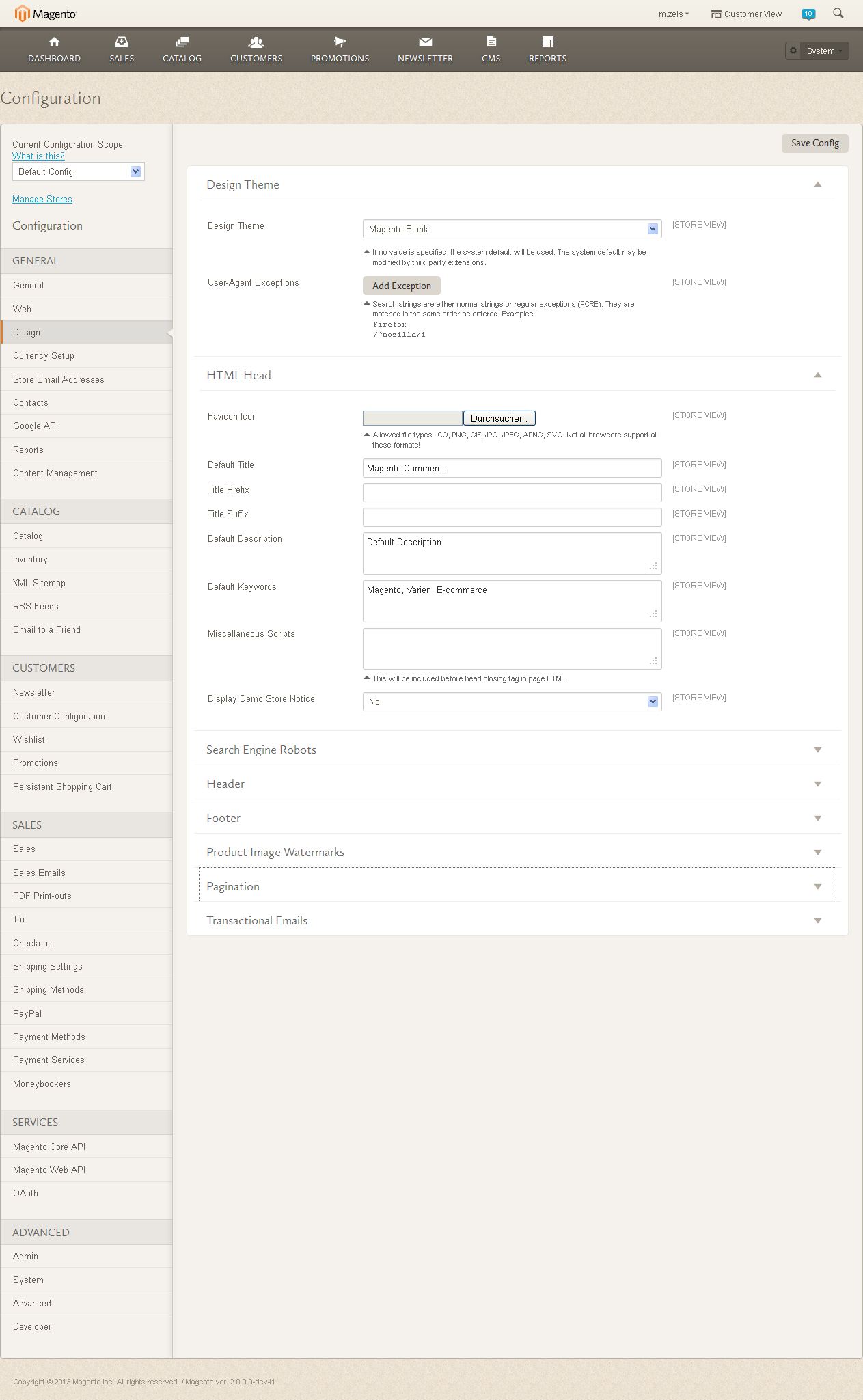Select General in the sidebar
Viewport: 863px width, 1400px height.
click(86, 285)
